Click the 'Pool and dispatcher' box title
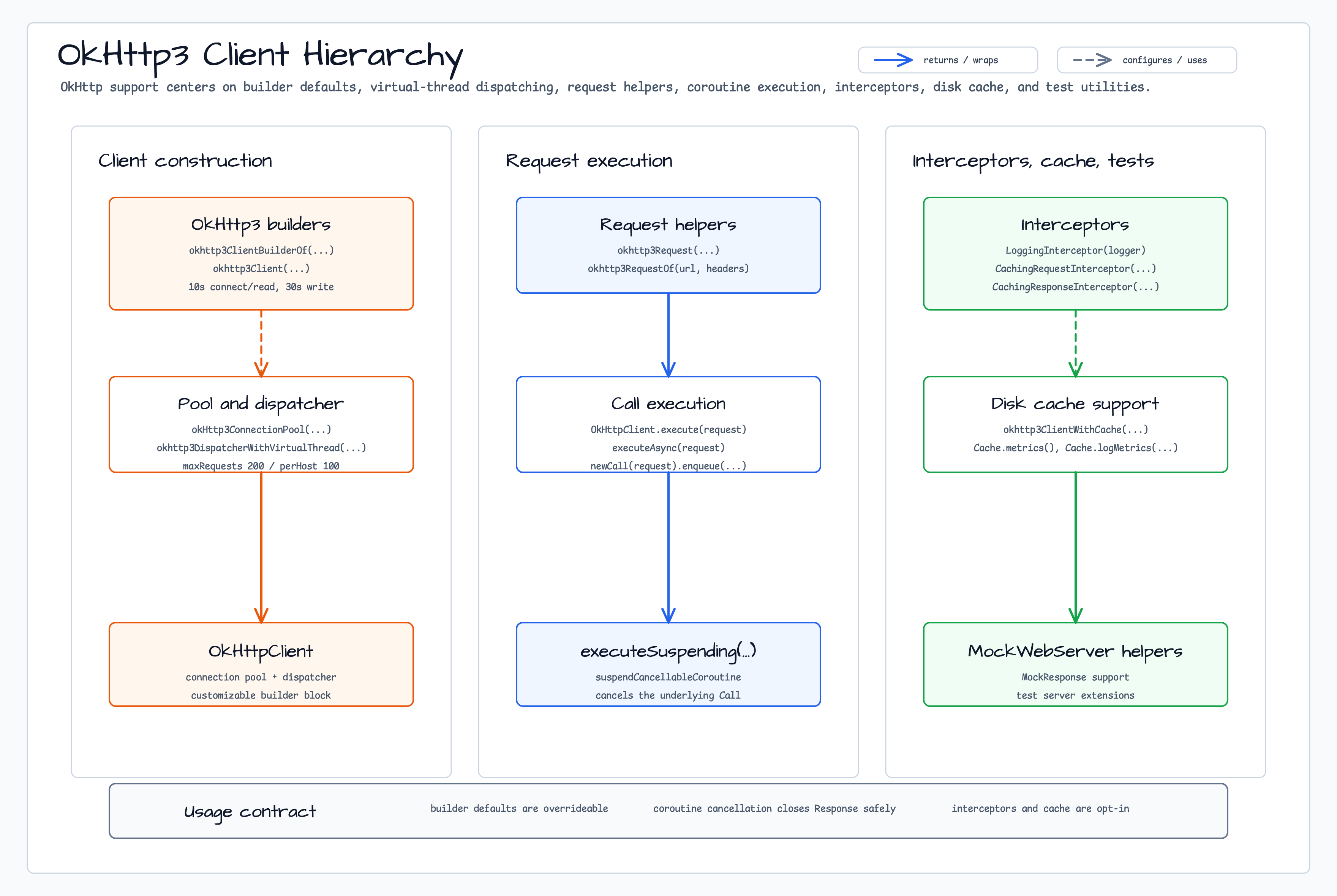 click(261, 404)
